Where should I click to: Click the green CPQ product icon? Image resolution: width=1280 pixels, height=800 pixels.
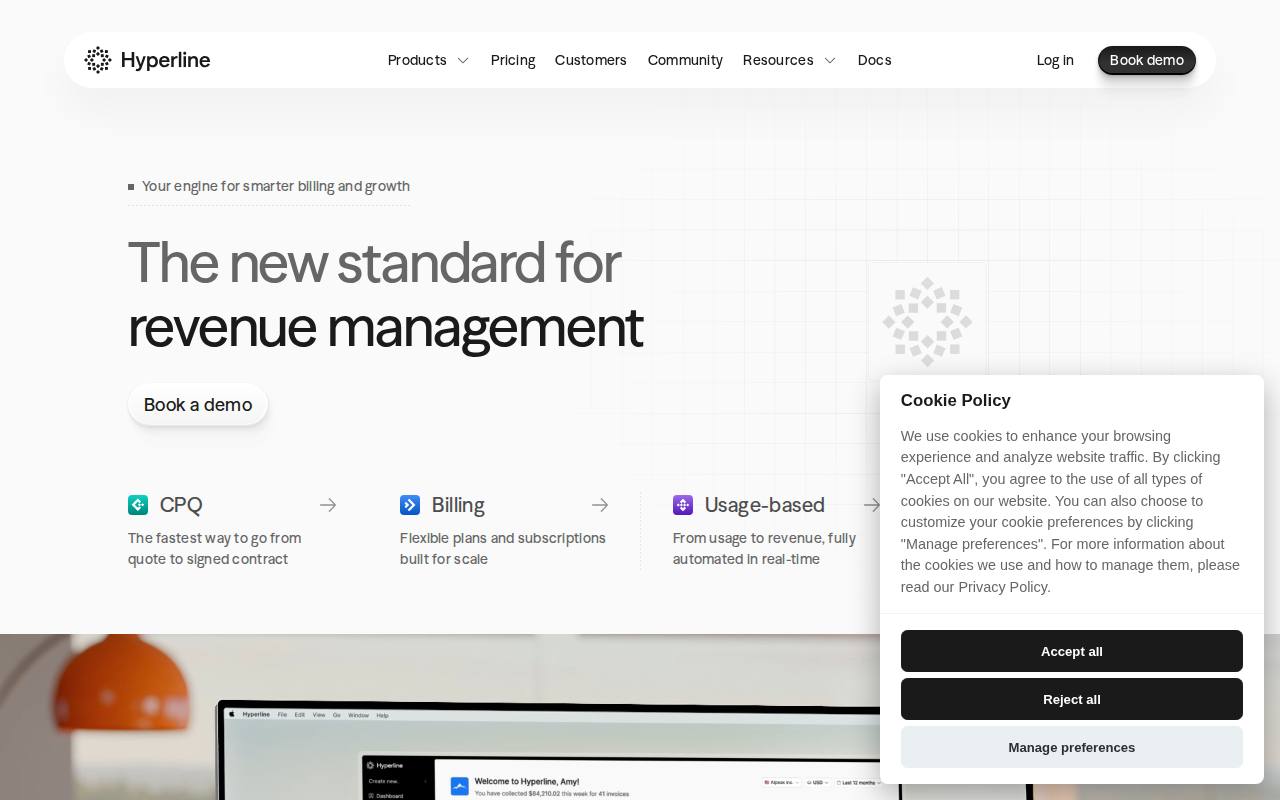coord(138,505)
